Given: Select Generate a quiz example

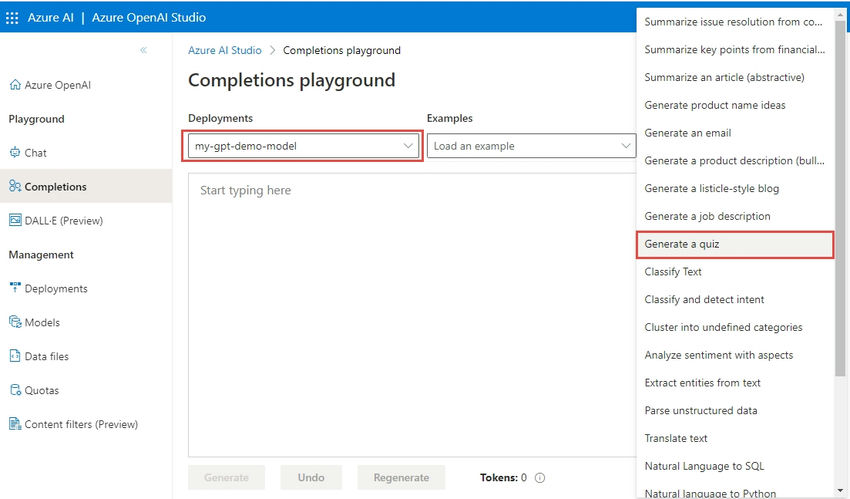Looking at the screenshot, I should tap(735, 244).
